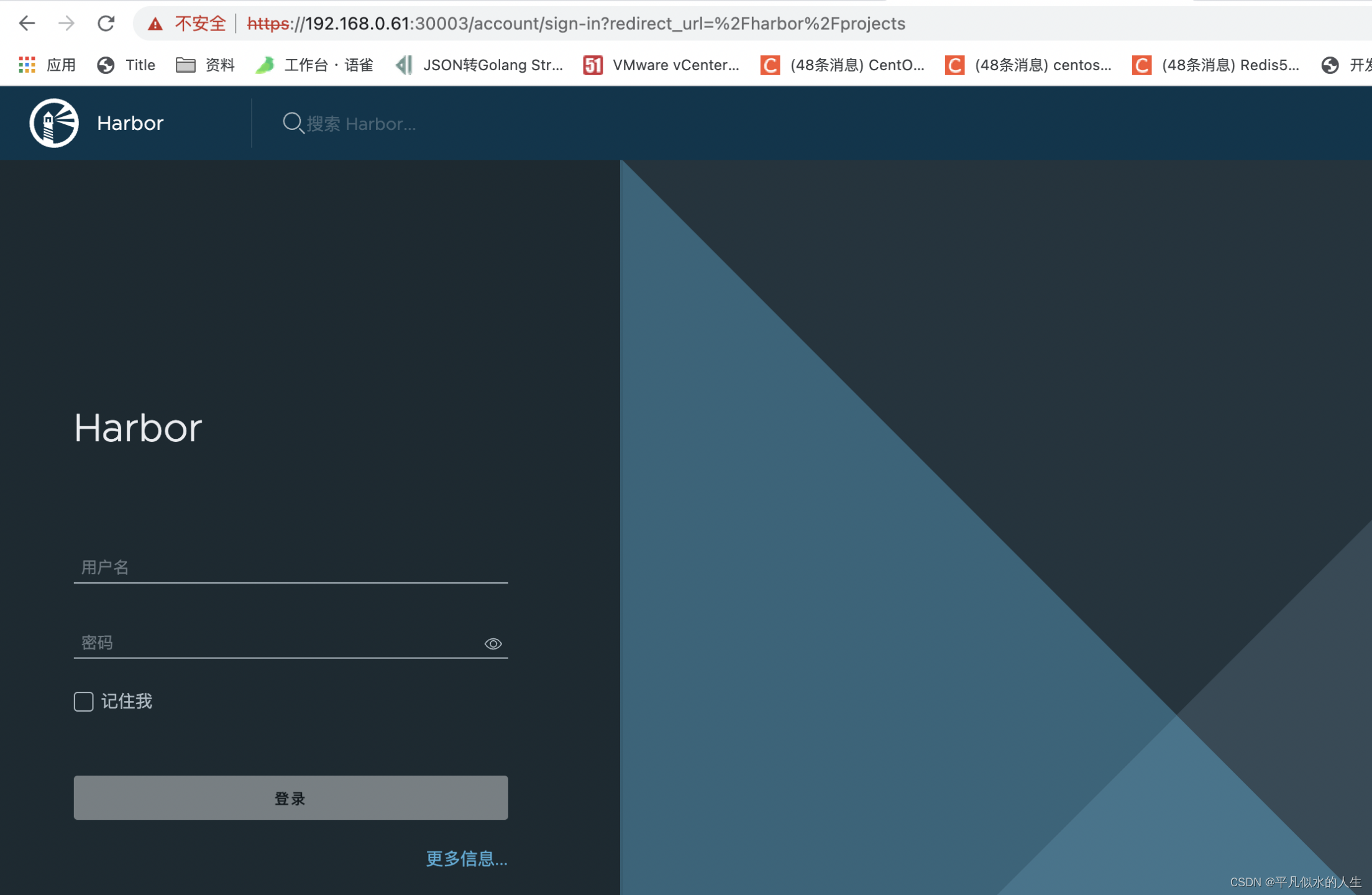Click the red not-secure warning triangle

pos(155,24)
